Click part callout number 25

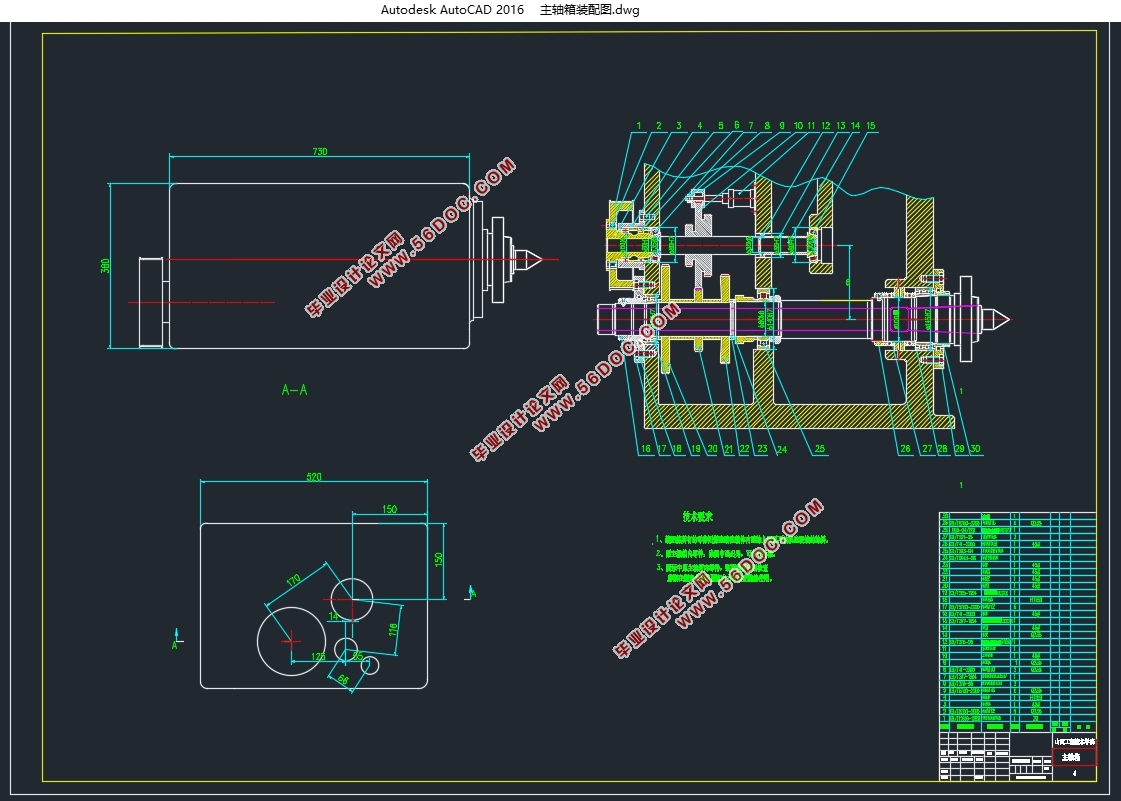(819, 449)
